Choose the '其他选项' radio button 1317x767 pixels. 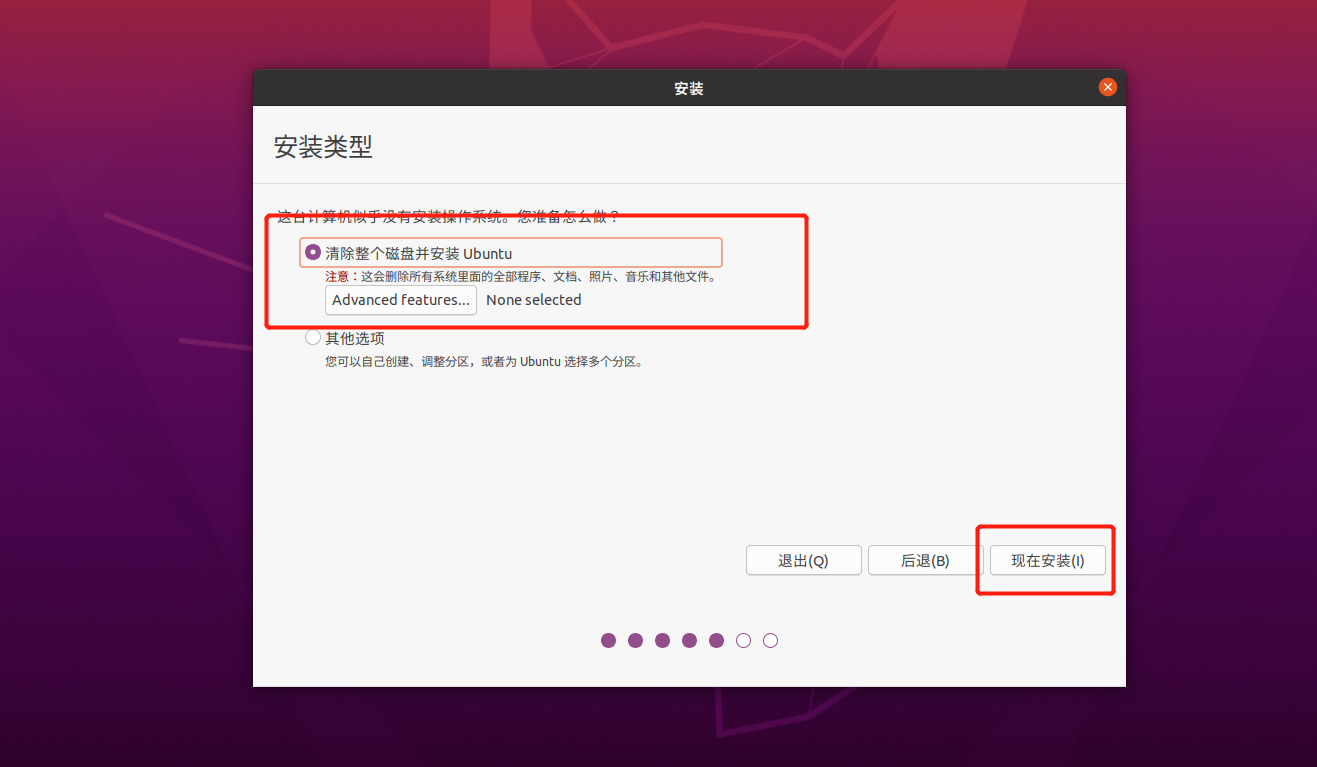point(312,338)
